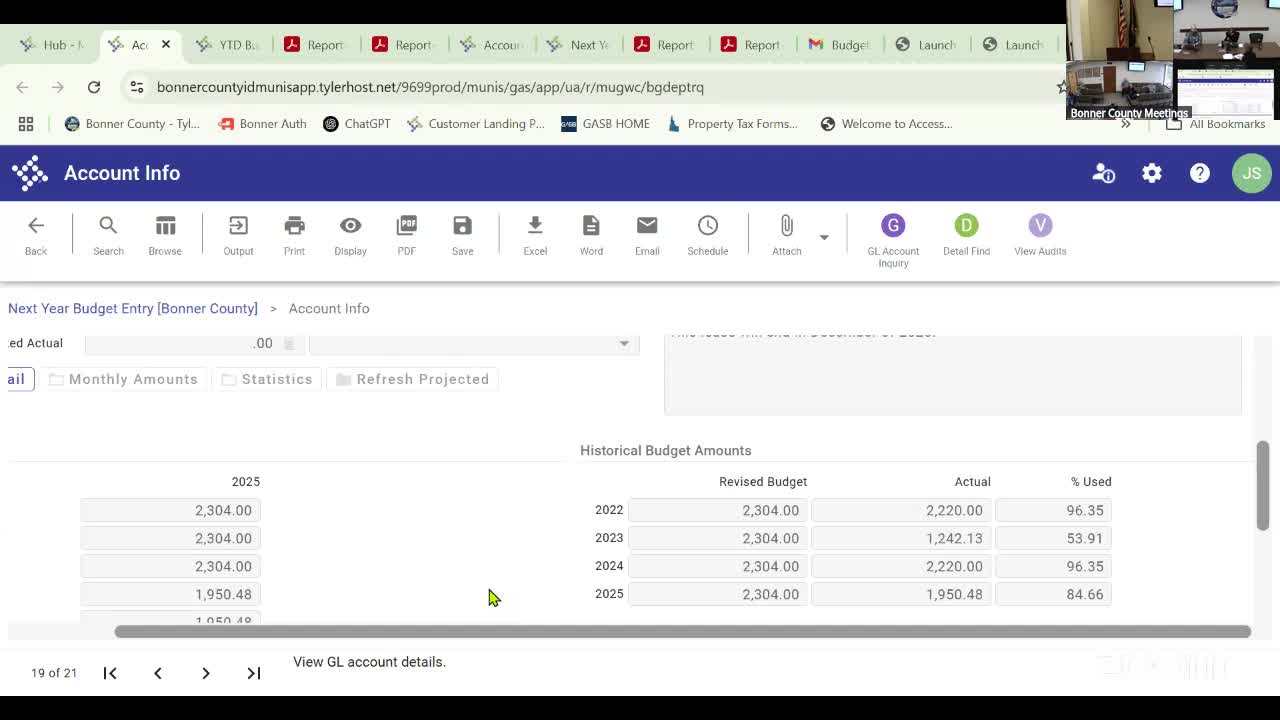
Task: Click the Tyler logo in the app header
Action: click(30, 173)
